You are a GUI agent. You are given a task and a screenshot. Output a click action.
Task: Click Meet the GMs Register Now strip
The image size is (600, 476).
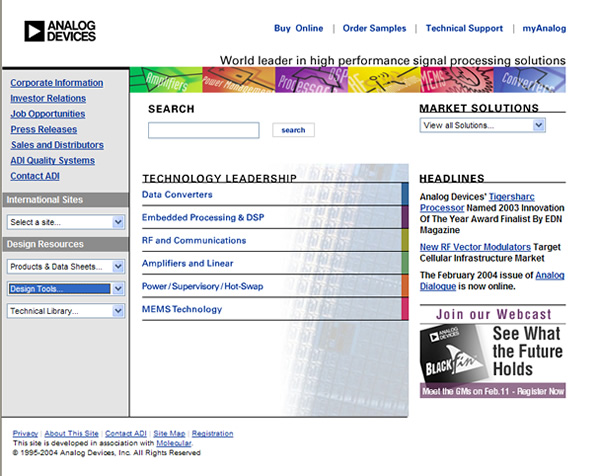pos(492,391)
